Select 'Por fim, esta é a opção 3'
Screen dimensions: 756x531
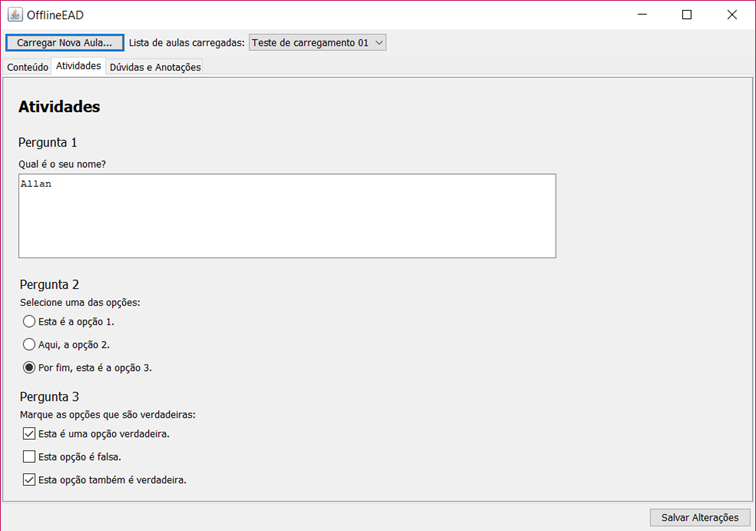[29, 368]
